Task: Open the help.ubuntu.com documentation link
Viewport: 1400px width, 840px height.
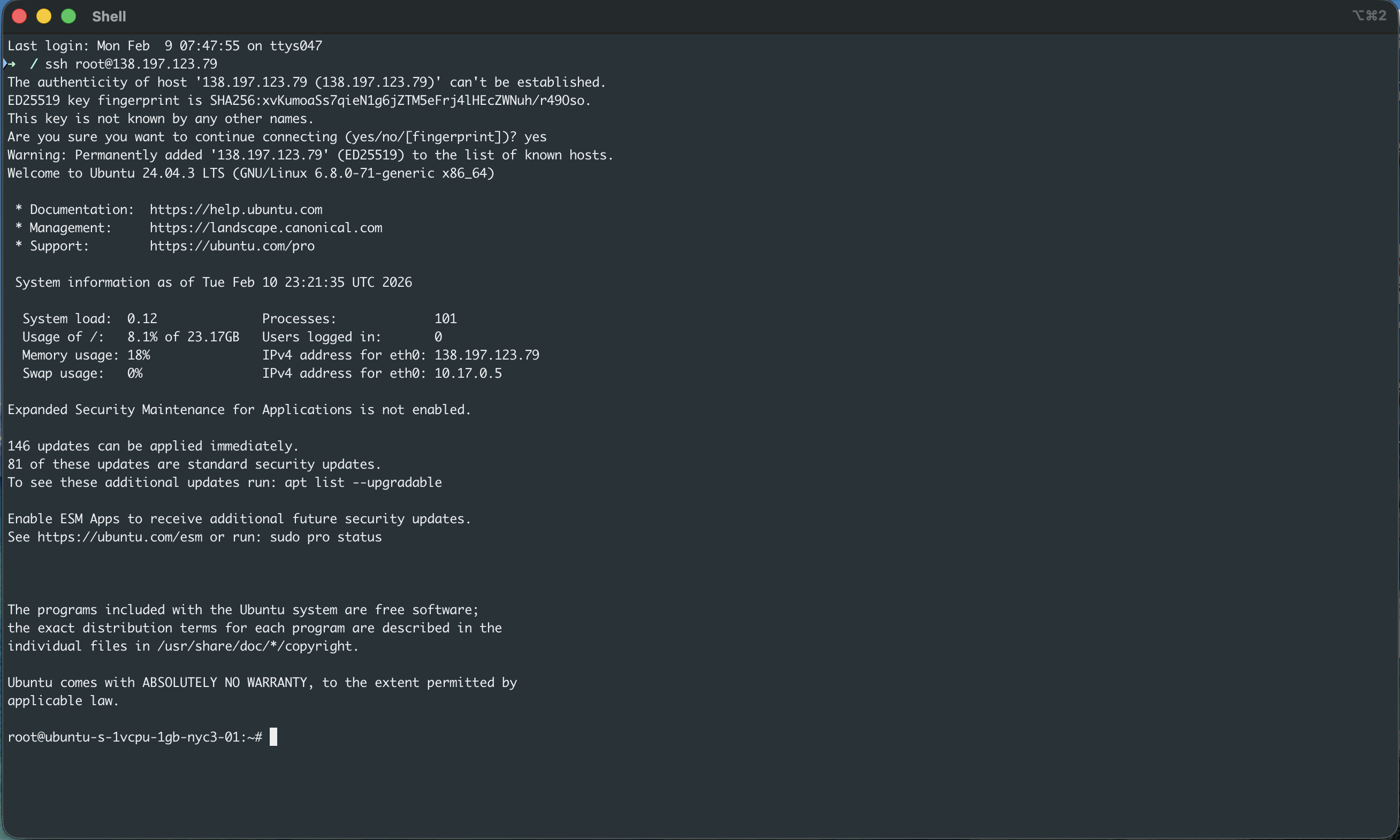Action: pos(235,209)
